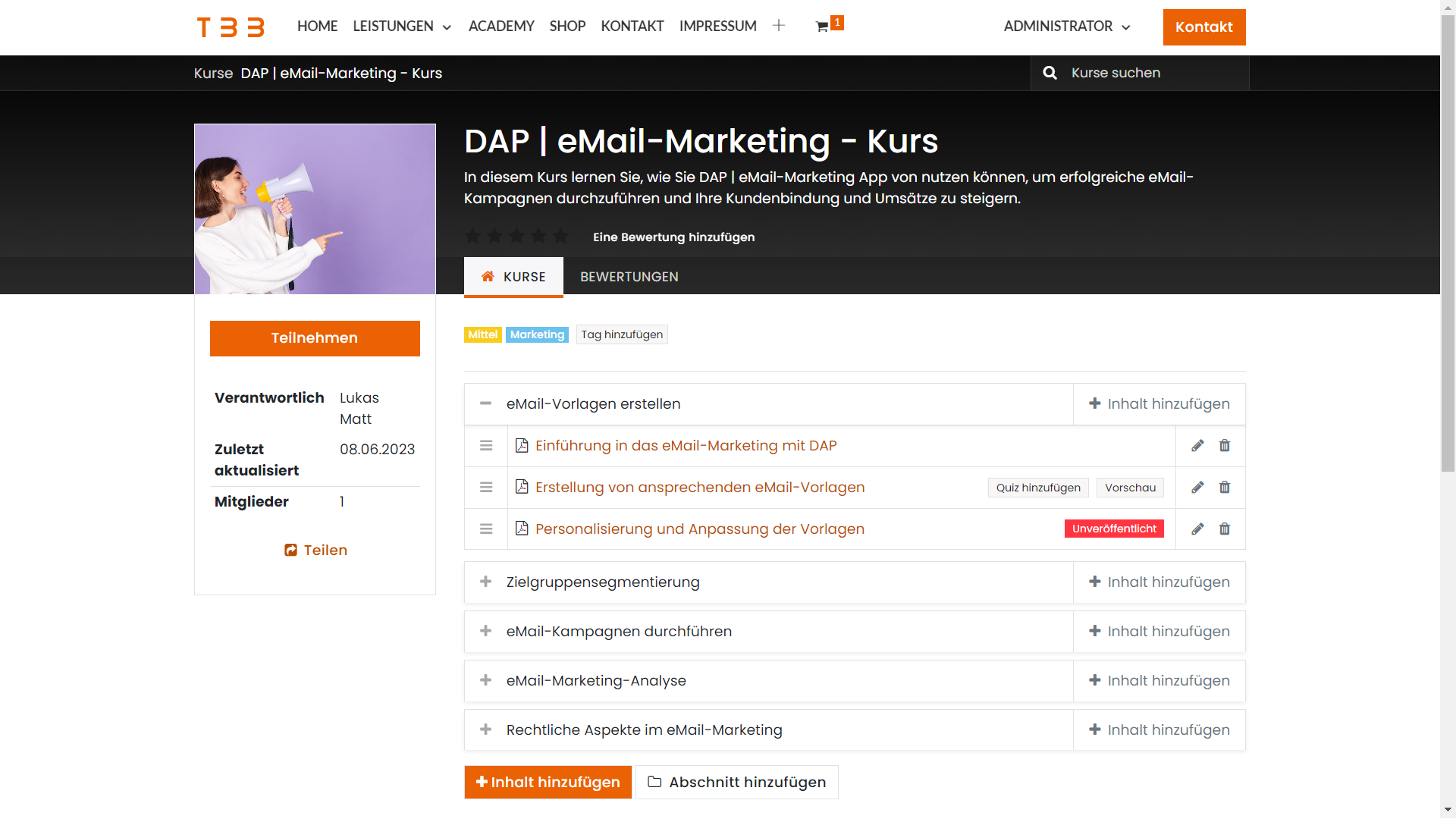Toggle the Unveröffentlicht badge
This screenshot has width=1456, height=819.
pyautogui.click(x=1114, y=529)
